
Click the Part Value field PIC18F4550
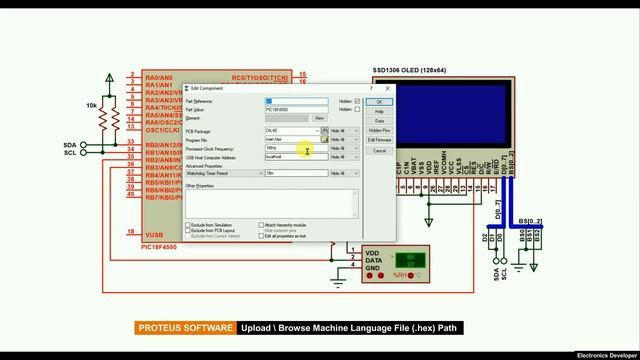(x=296, y=110)
